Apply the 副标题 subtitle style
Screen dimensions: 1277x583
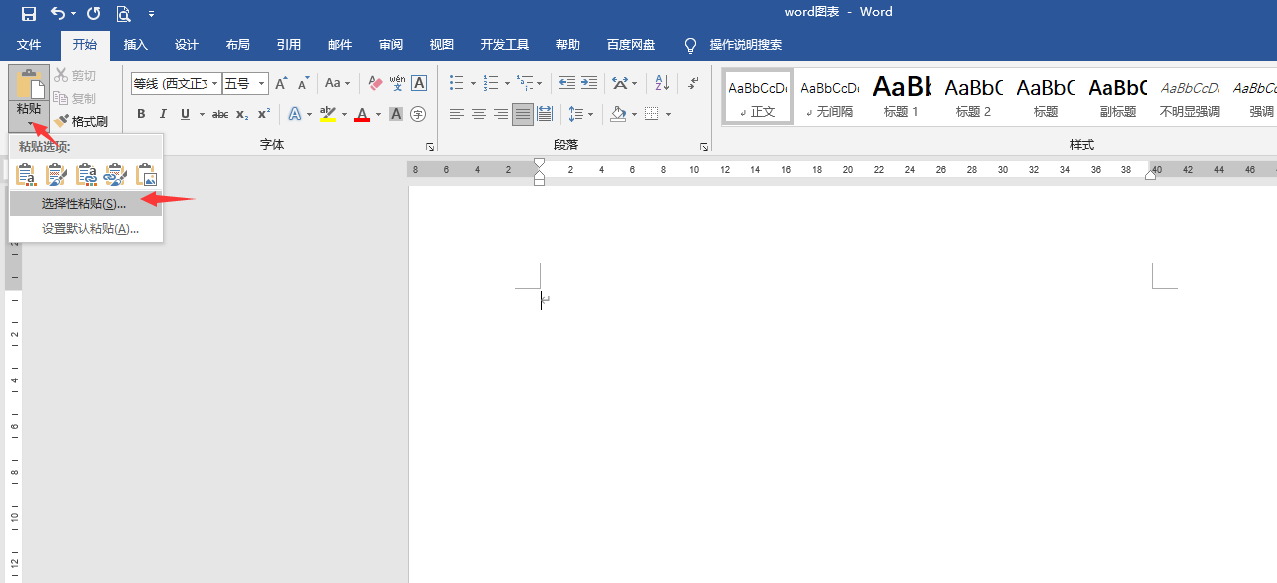1118,96
